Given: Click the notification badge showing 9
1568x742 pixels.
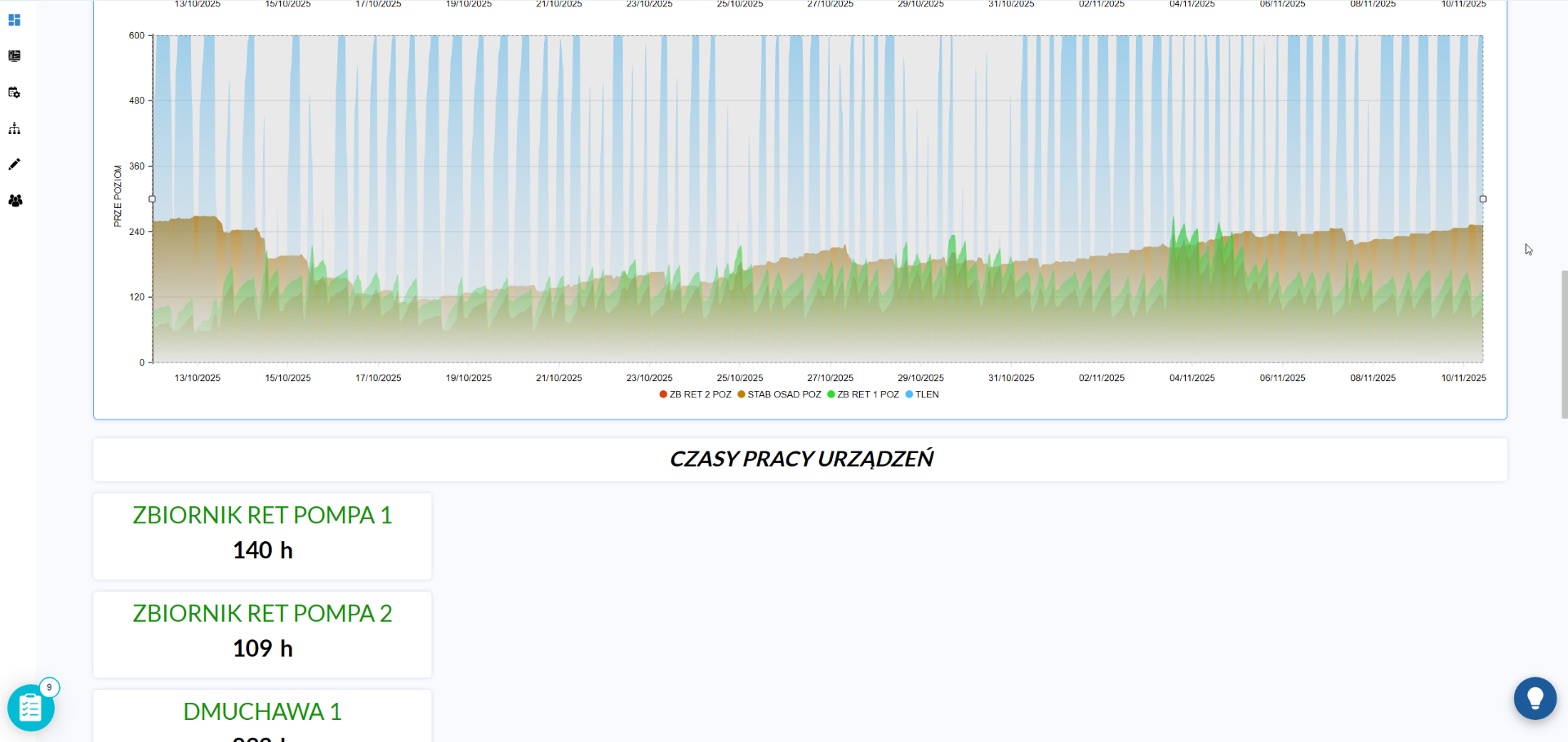Looking at the screenshot, I should coord(49,687).
